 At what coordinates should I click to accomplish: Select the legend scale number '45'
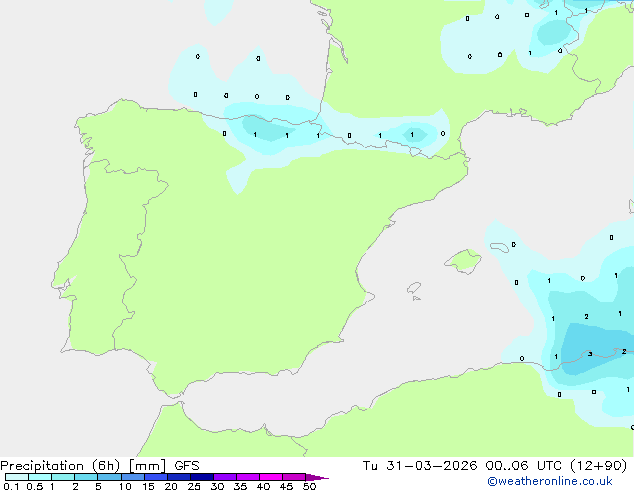286,486
